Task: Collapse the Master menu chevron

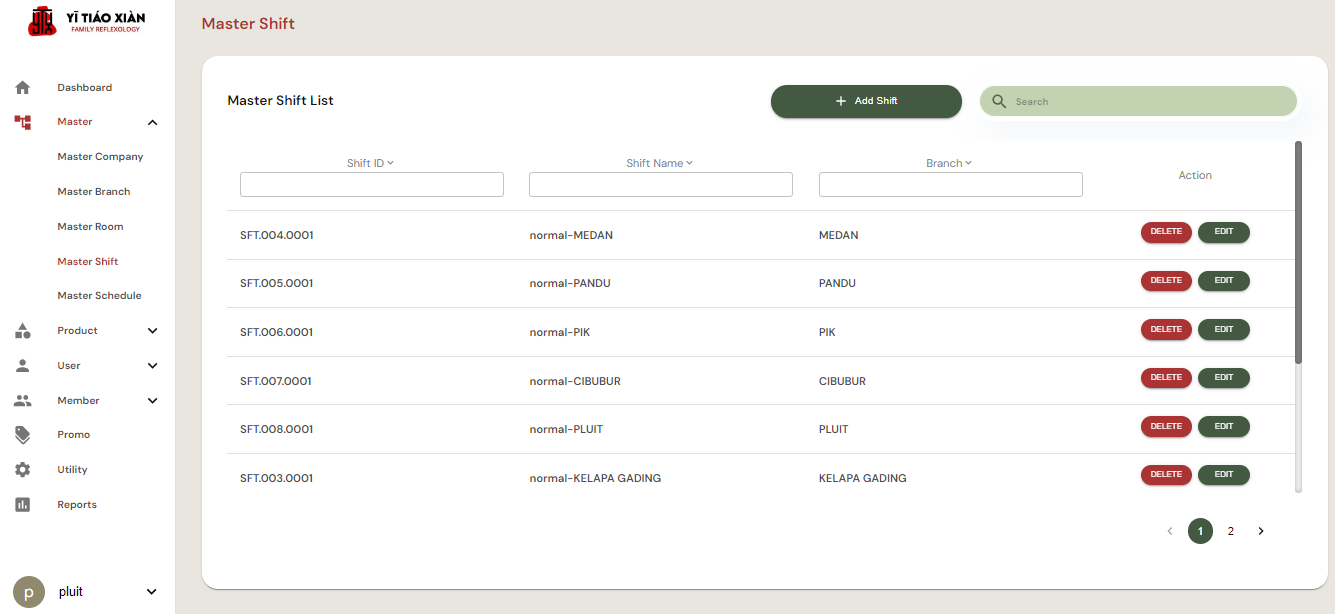Action: [152, 123]
